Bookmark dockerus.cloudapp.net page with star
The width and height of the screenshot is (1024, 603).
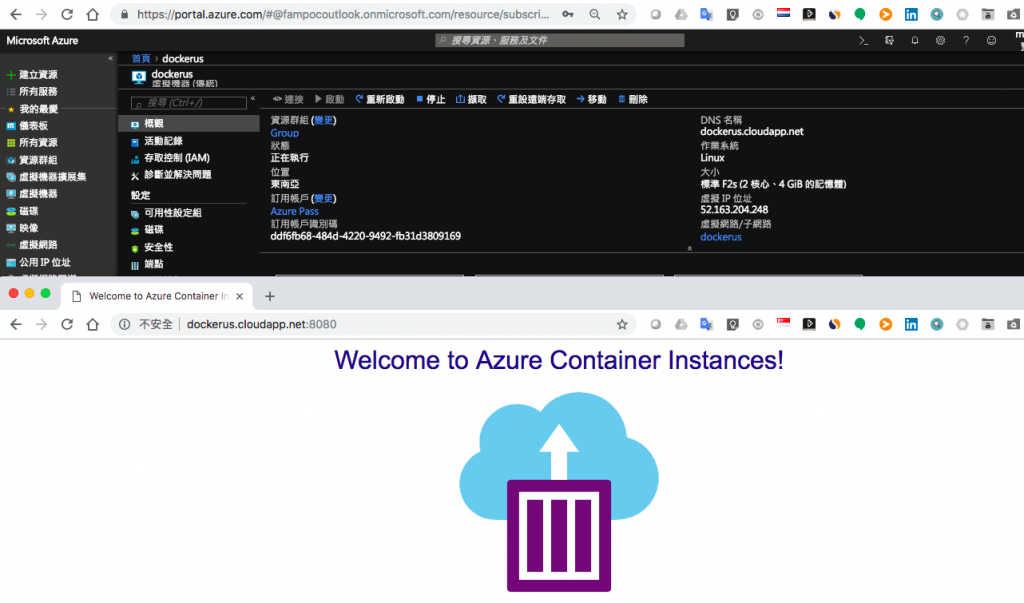622,324
